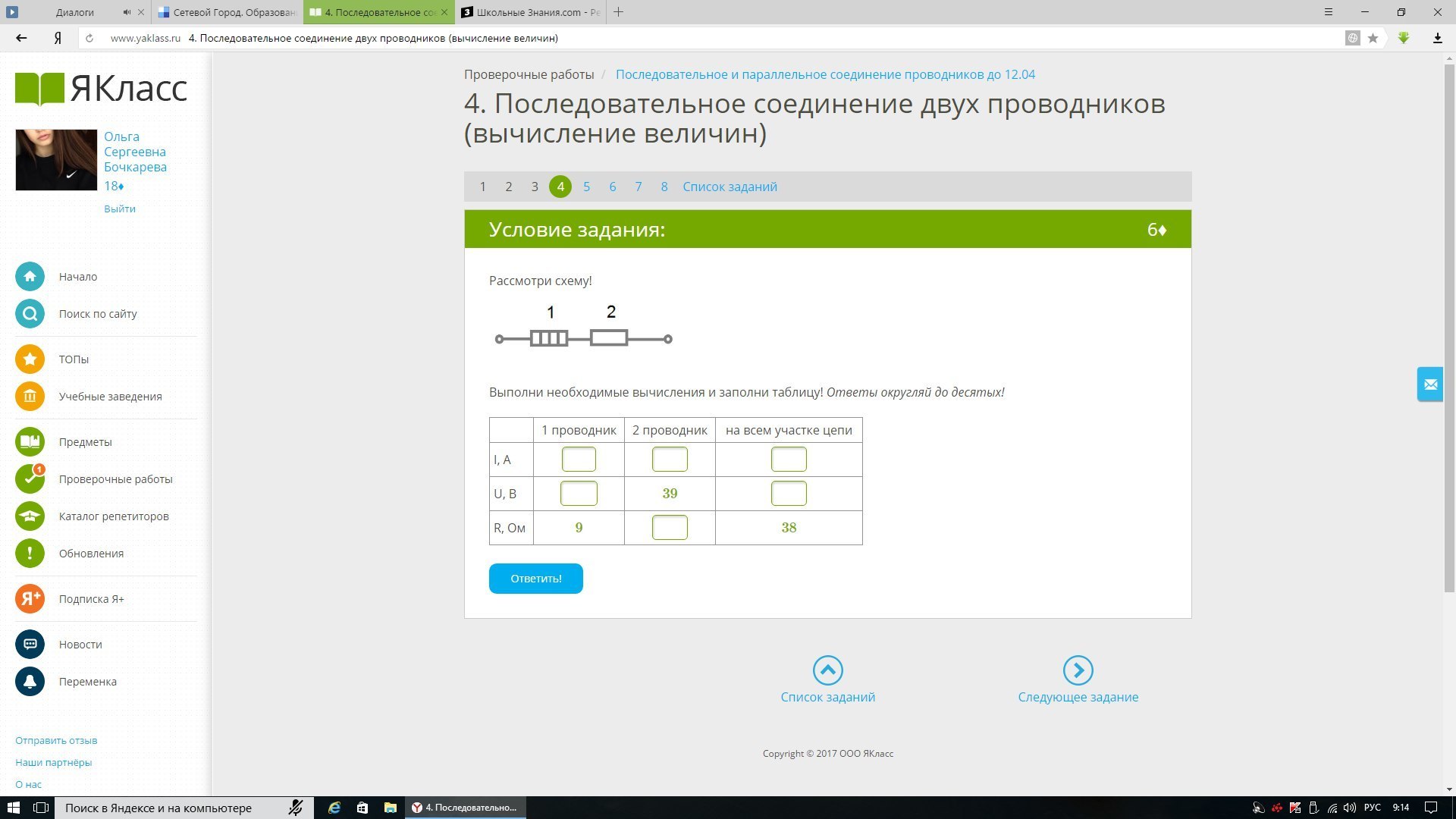The image size is (1456, 819).
Task: Bookmark page with star icon
Action: click(x=1373, y=38)
